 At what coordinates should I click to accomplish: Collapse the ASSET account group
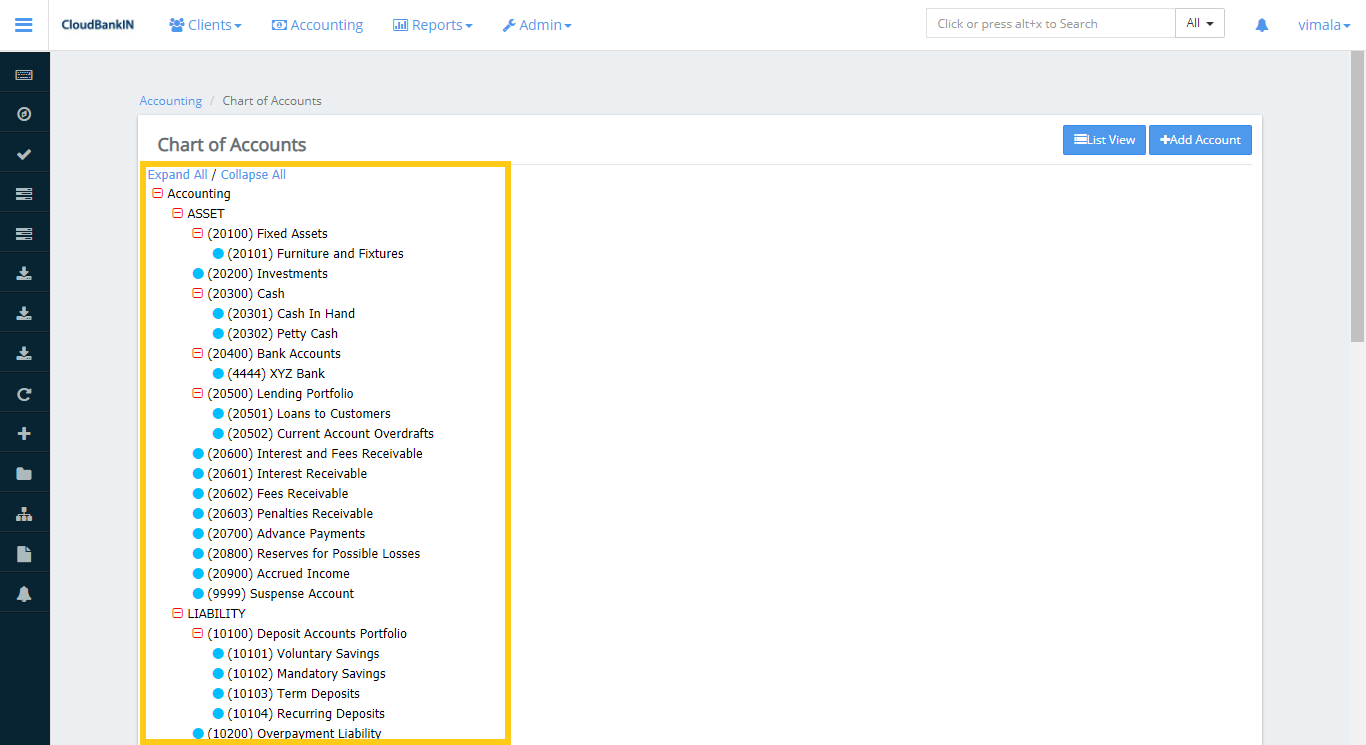[177, 213]
